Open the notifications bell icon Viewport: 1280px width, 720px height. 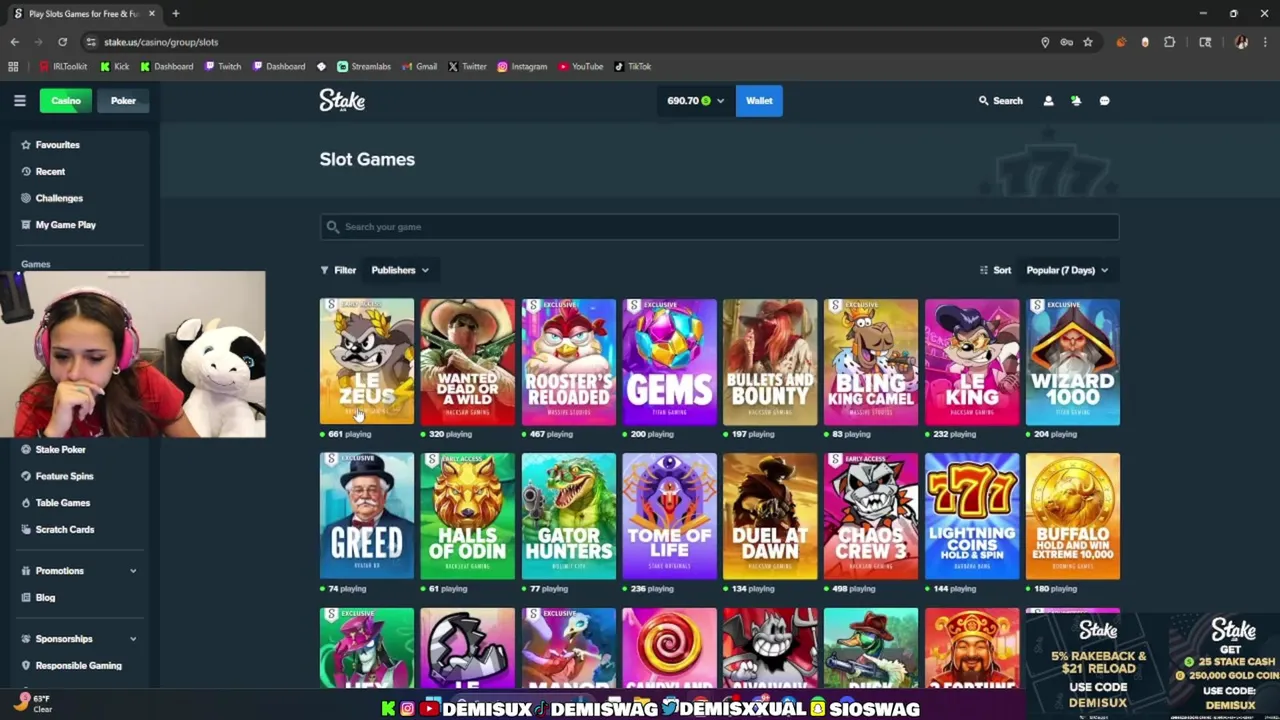1076,101
